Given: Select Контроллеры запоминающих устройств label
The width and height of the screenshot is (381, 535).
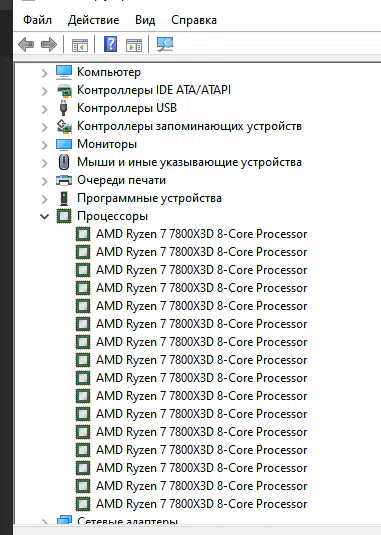Looking at the screenshot, I should [189, 126].
